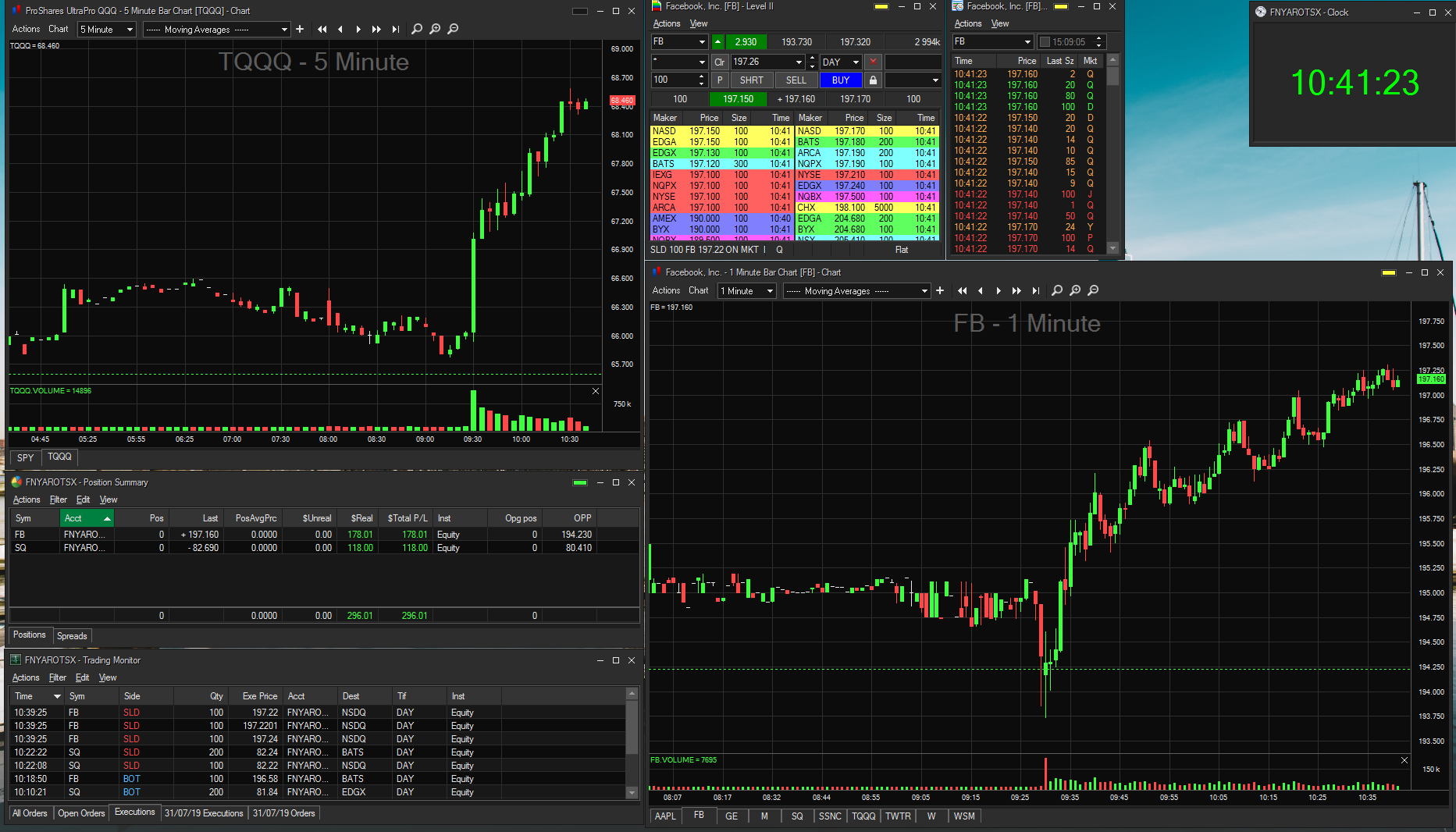Viewport: 1456px width, 832px height.
Task: Rewind fast in the TQQQ chart toolbar
Action: (x=322, y=29)
